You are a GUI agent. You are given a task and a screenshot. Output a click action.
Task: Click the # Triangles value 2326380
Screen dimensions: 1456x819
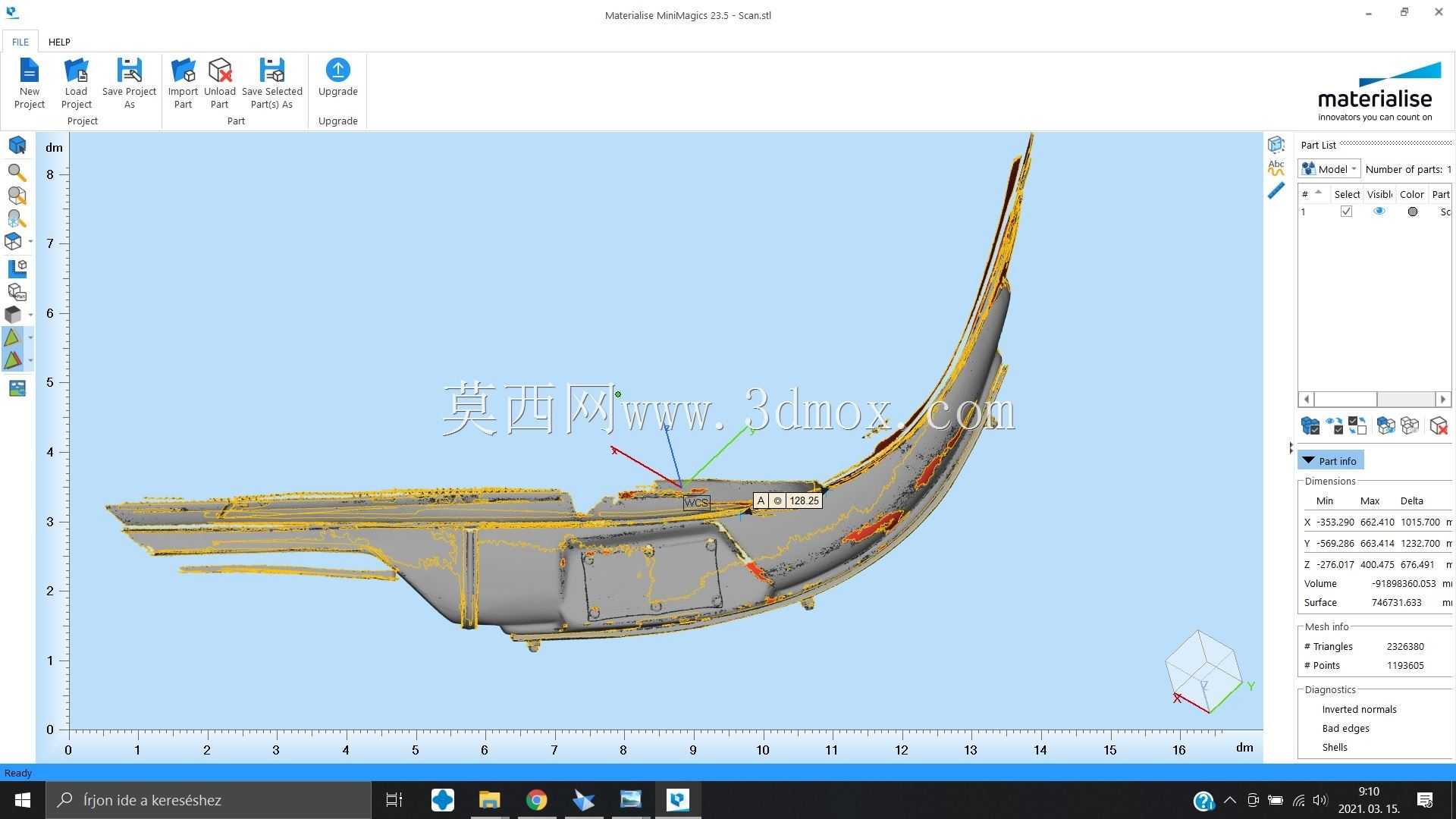click(1405, 646)
